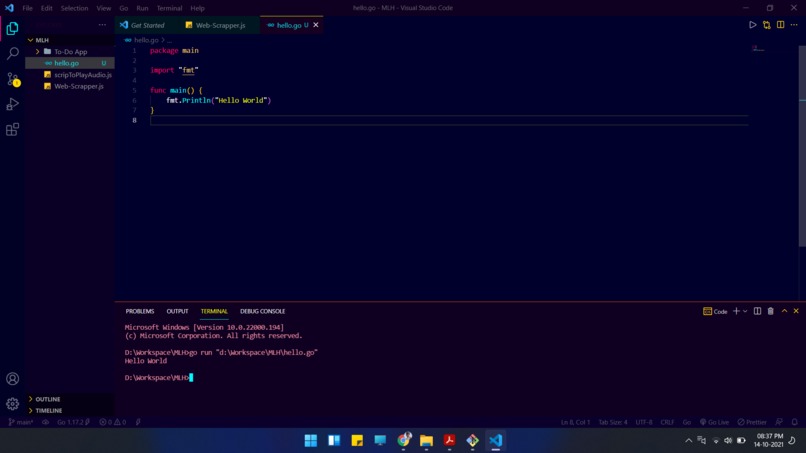
Task: Open the View menu
Action: tap(103, 8)
